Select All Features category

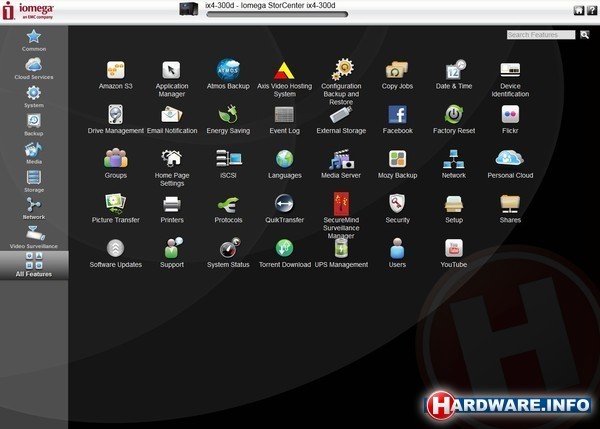click(x=34, y=265)
